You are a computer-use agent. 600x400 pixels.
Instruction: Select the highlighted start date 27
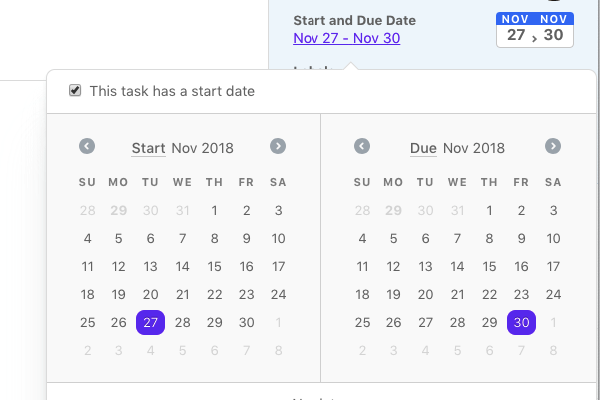pyautogui.click(x=150, y=322)
